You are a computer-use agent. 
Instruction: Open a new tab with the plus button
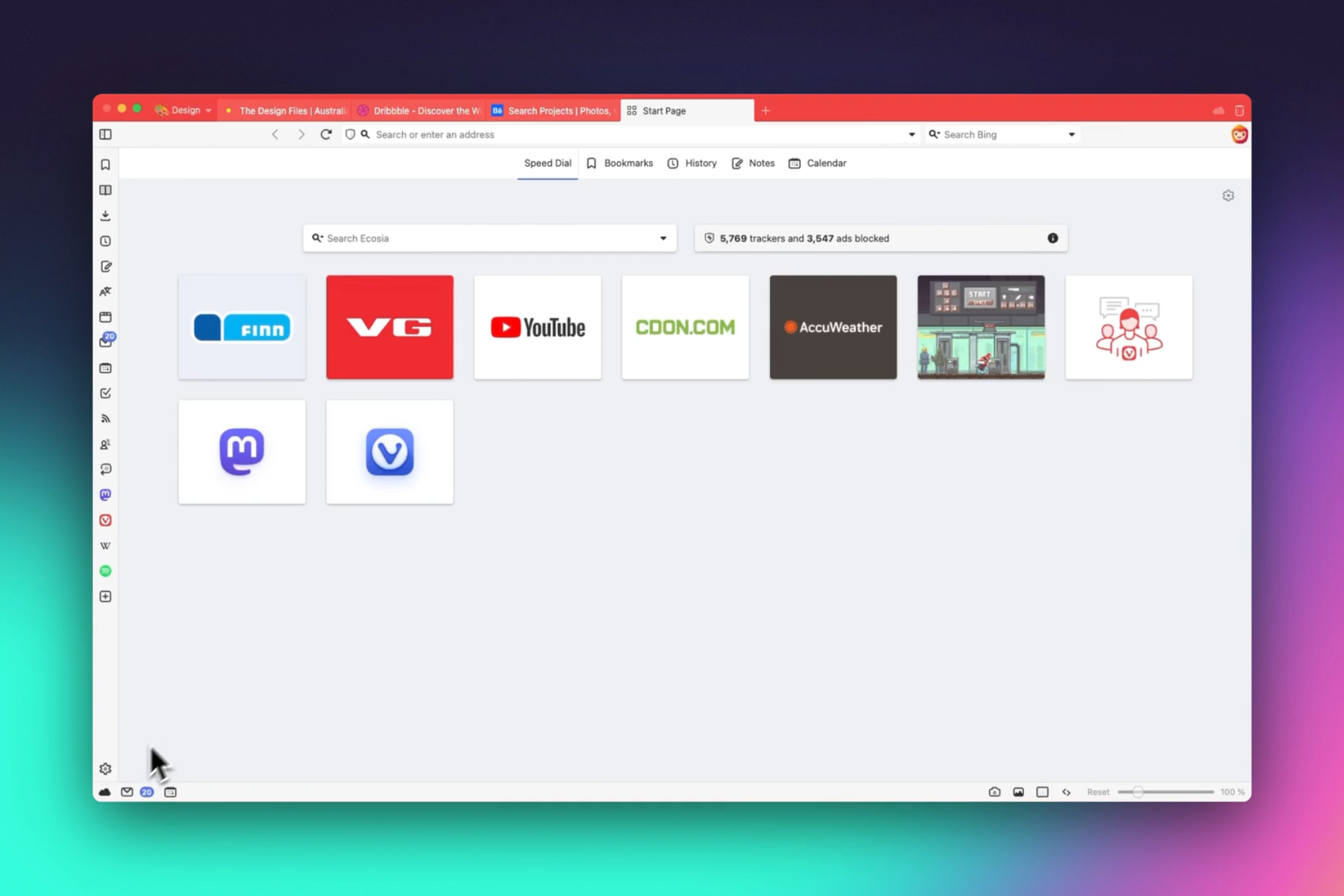coord(766,111)
